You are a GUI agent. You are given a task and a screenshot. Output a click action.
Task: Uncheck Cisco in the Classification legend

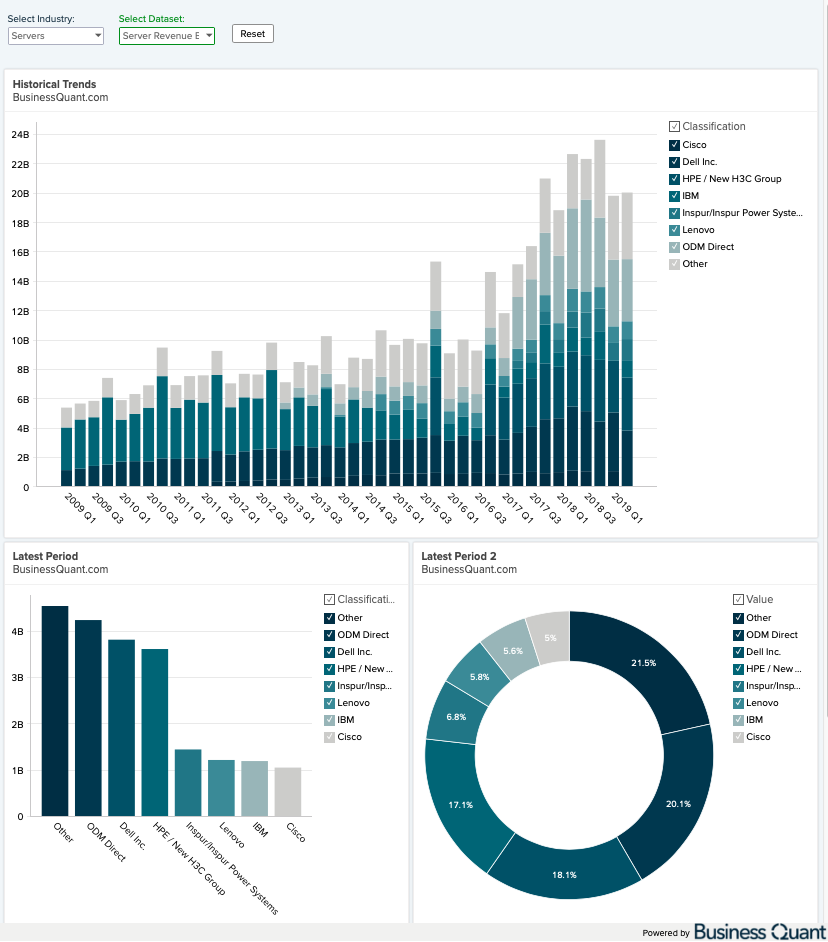click(673, 145)
